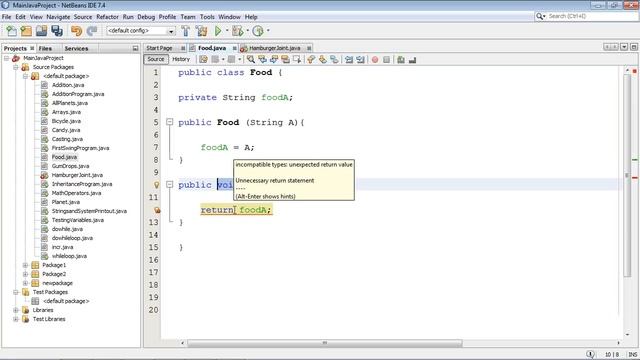Click the Uncomment icon in editor toolbar

click(412, 60)
